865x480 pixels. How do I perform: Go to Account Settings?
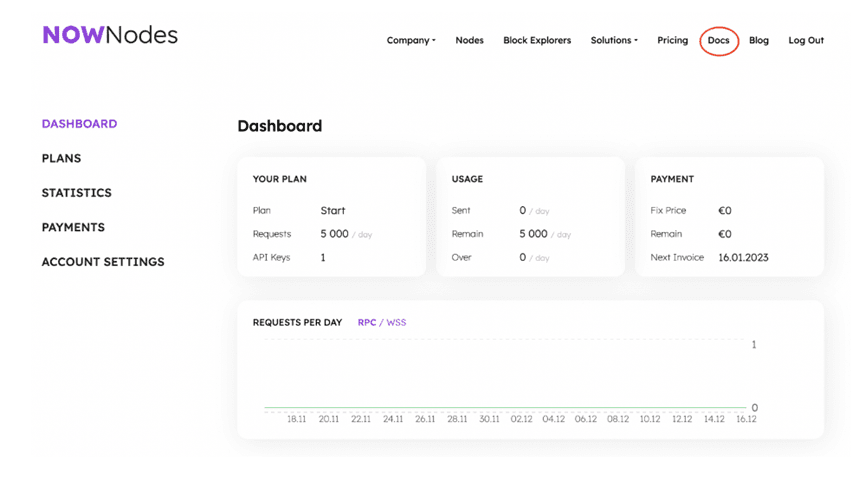[x=103, y=262]
